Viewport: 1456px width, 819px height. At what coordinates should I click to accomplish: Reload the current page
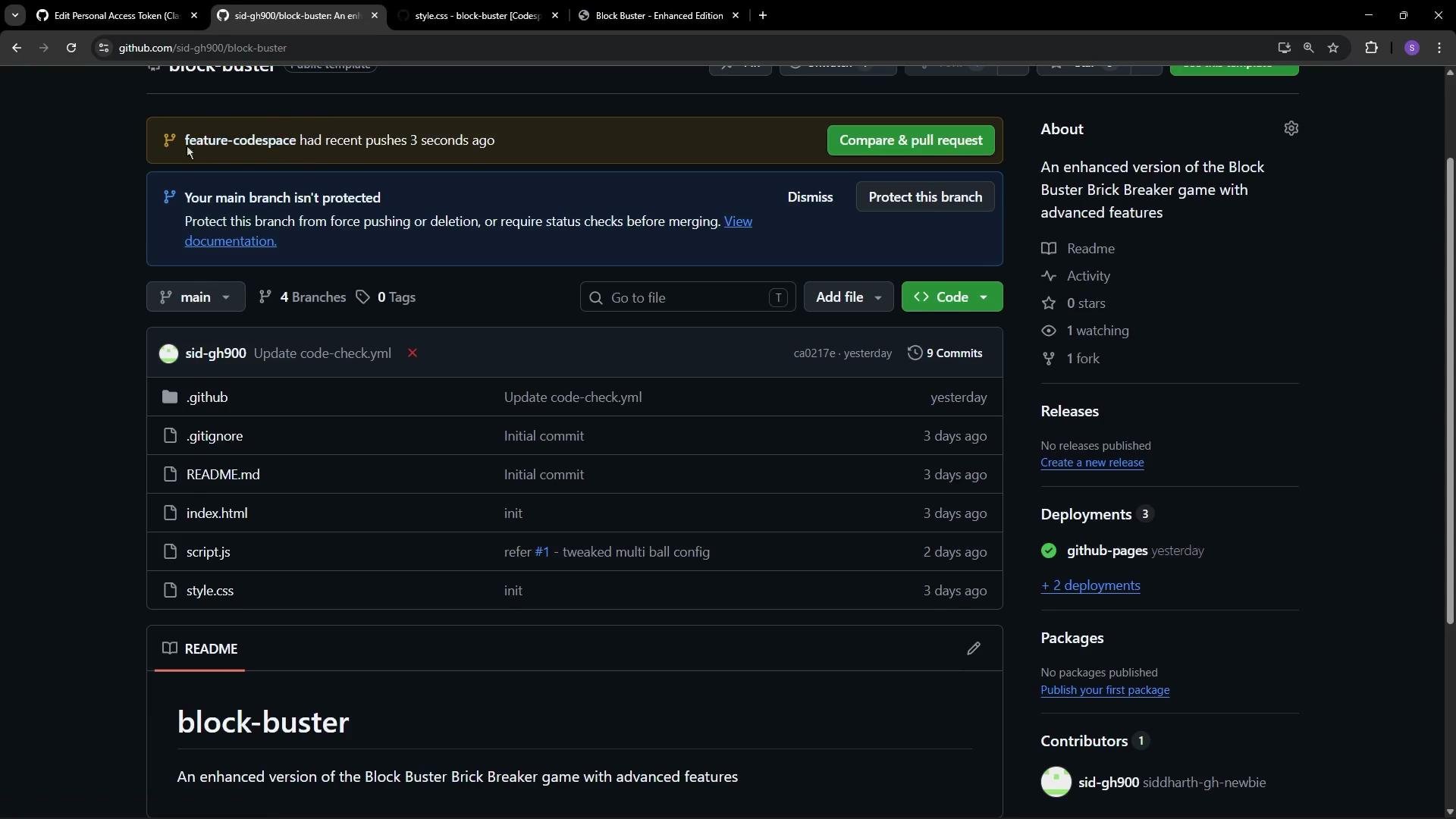[x=71, y=48]
